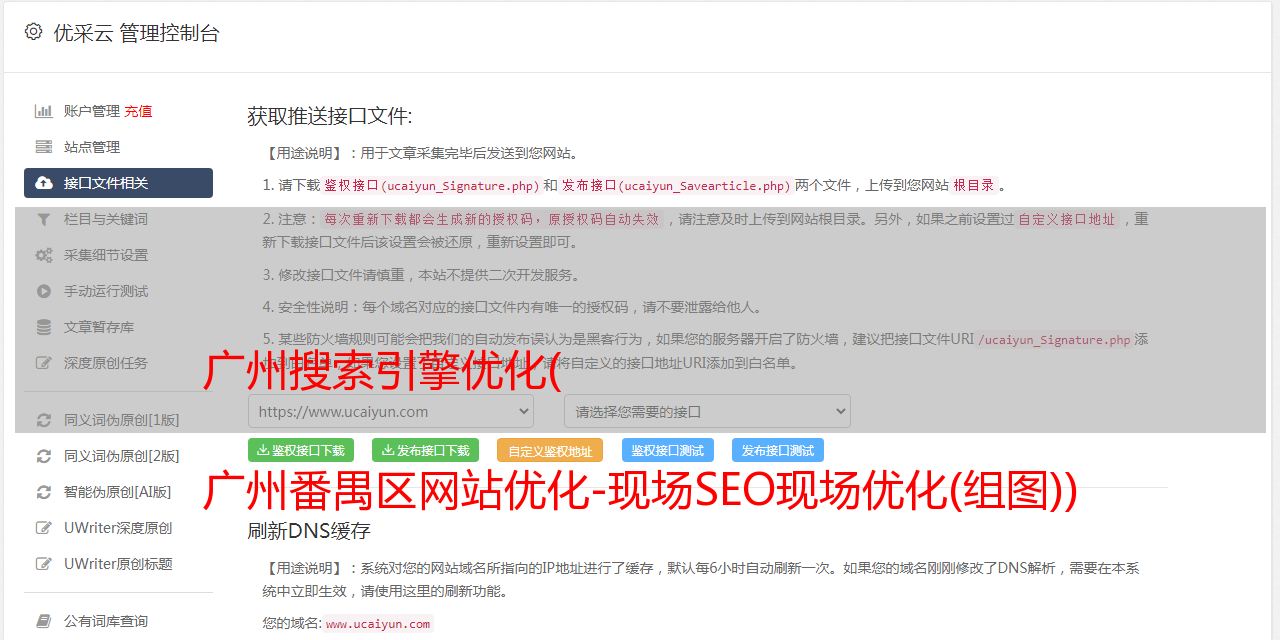Click the 安全性说明 note line

pos(512,307)
